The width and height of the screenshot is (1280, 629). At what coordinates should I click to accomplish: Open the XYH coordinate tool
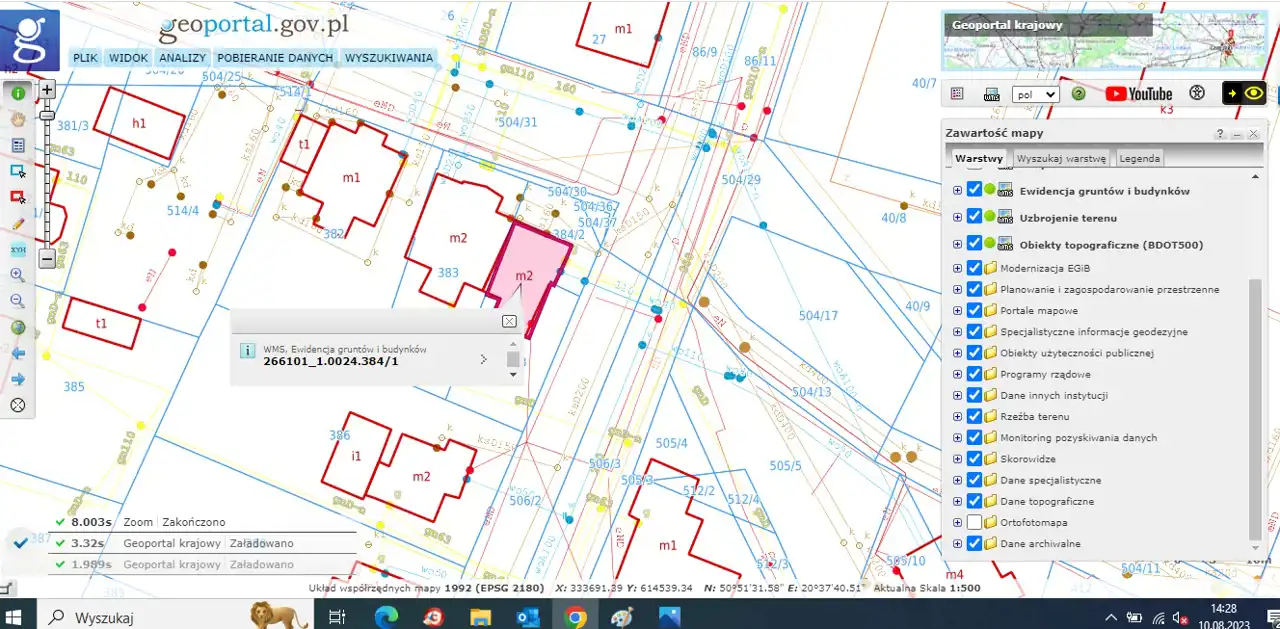click(x=18, y=249)
